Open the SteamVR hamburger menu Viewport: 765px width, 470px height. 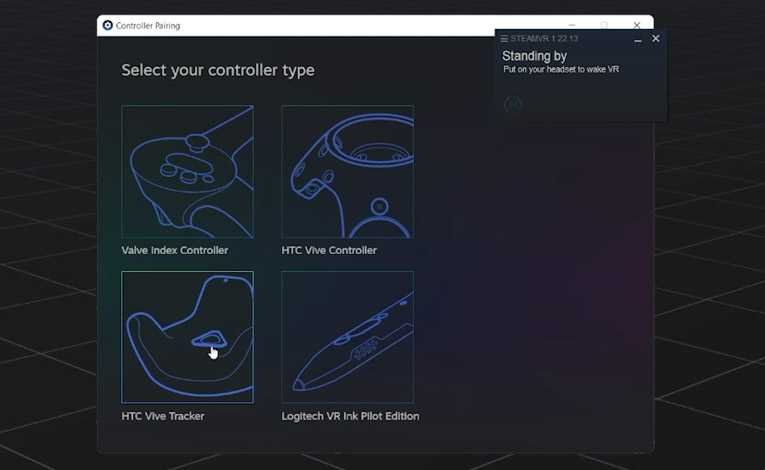coord(505,39)
